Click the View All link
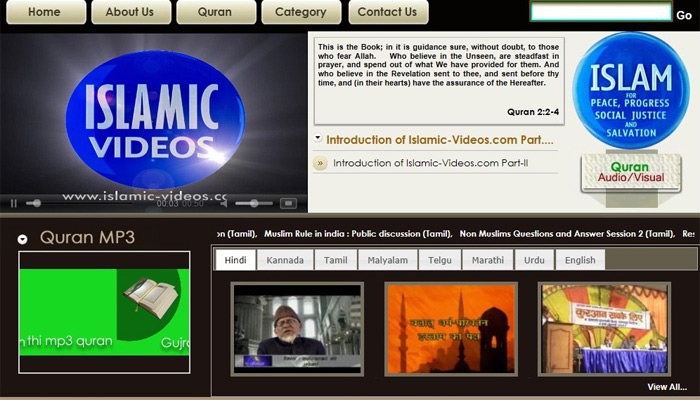This screenshot has width=700, height=400. [667, 387]
